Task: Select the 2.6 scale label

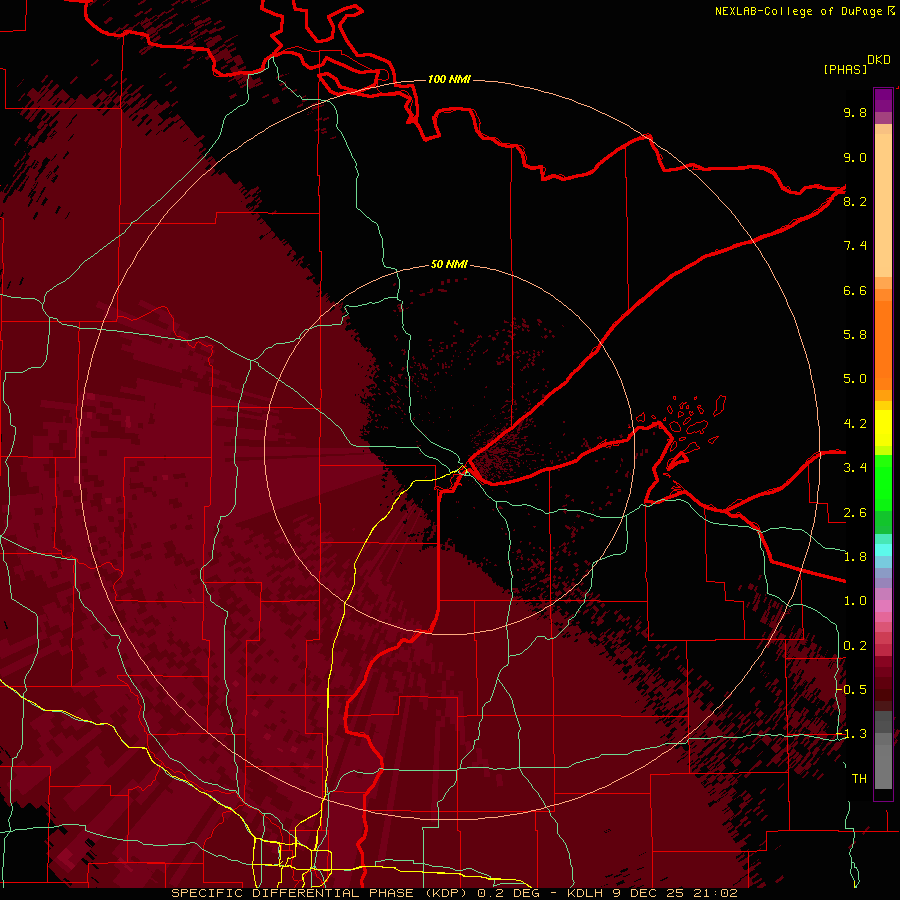Action: click(x=855, y=513)
